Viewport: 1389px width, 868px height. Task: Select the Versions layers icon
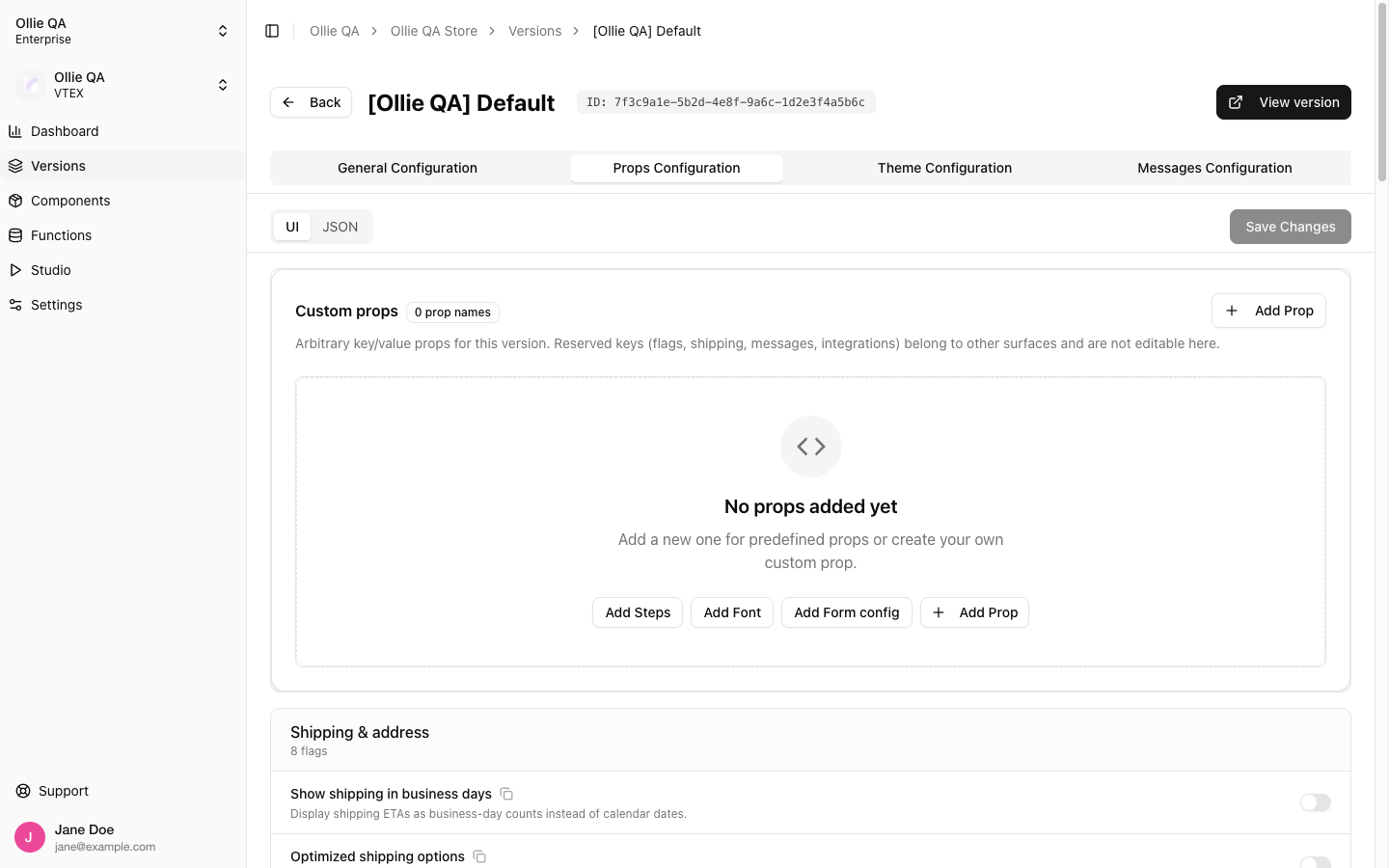pyautogui.click(x=15, y=166)
